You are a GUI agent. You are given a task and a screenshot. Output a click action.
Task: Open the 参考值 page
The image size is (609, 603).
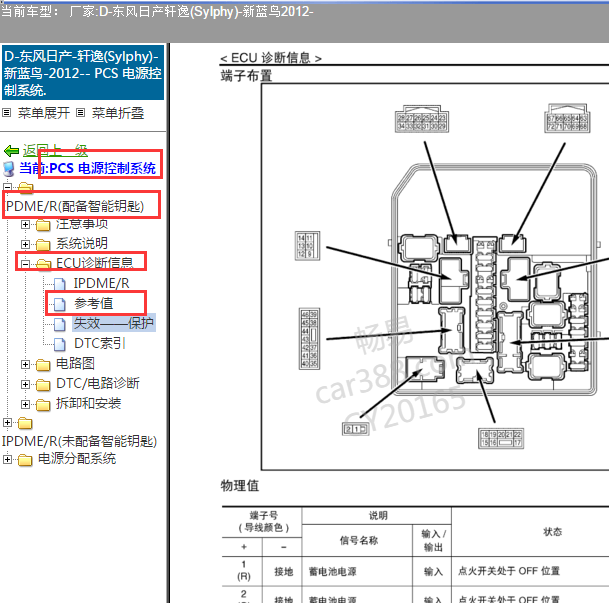94,304
